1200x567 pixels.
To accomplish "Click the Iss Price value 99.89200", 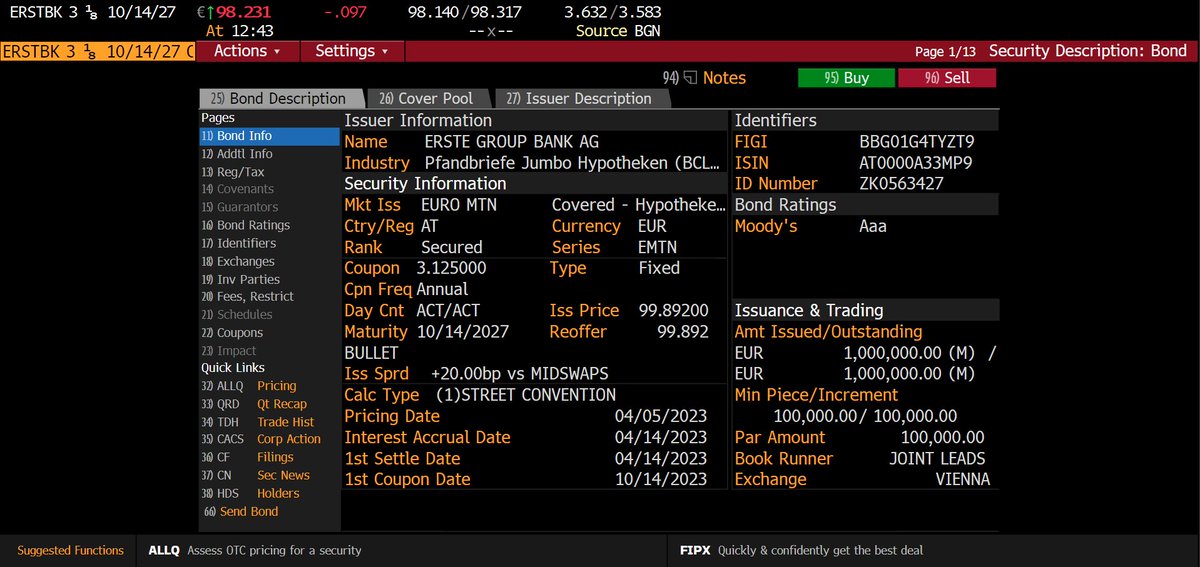I will pyautogui.click(x=673, y=310).
